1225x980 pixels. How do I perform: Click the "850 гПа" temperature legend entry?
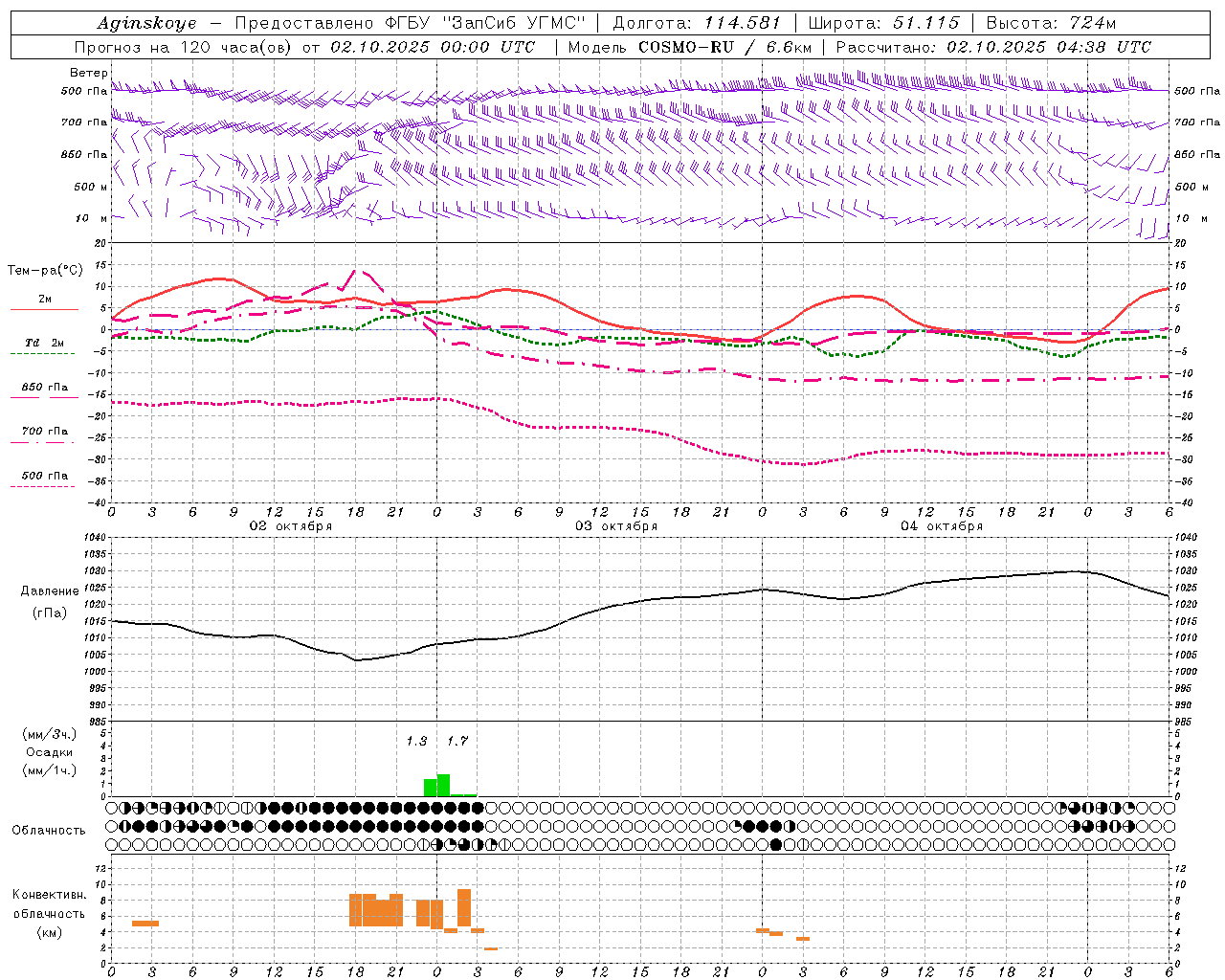click(45, 387)
